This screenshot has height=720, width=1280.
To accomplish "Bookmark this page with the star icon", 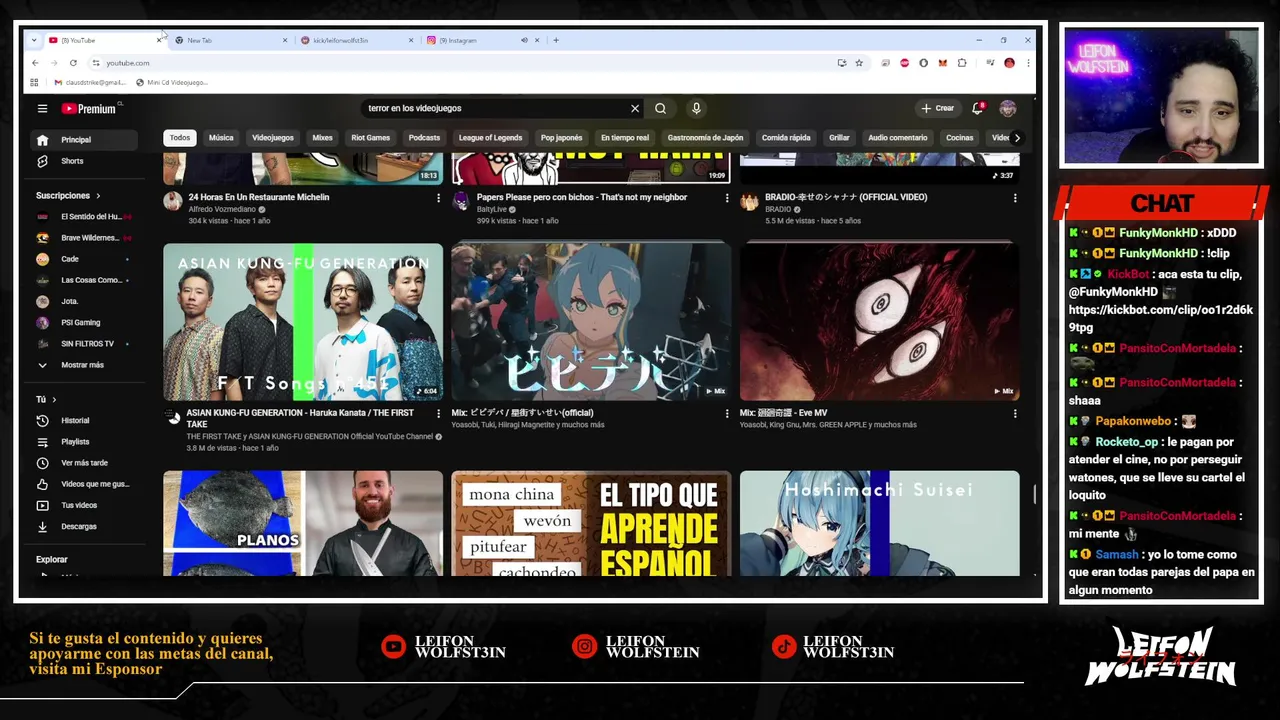I will [x=859, y=63].
